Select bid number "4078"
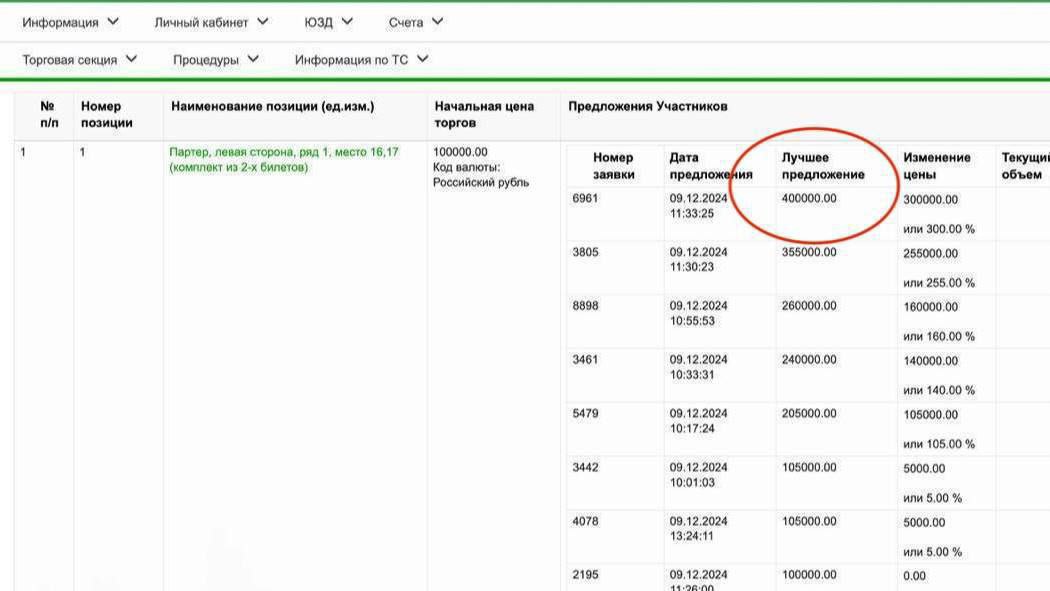 (x=585, y=521)
